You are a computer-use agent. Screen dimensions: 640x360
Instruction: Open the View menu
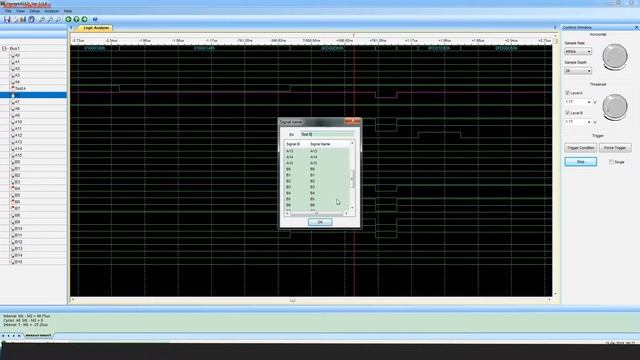(20, 11)
